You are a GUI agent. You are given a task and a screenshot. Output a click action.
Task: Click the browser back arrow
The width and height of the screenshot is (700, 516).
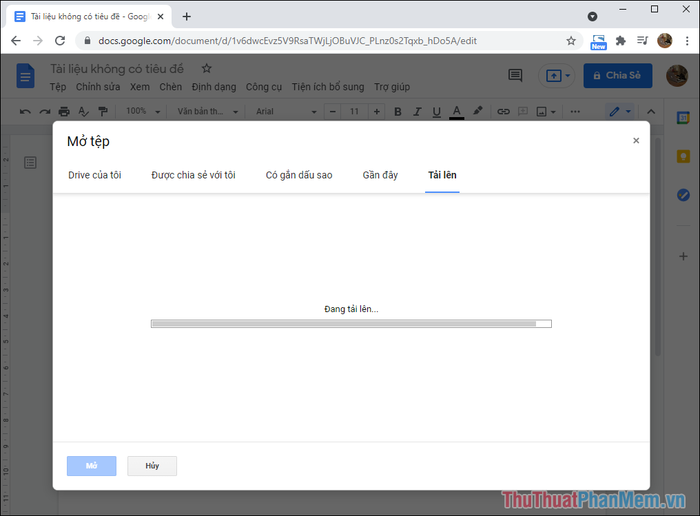click(16, 41)
